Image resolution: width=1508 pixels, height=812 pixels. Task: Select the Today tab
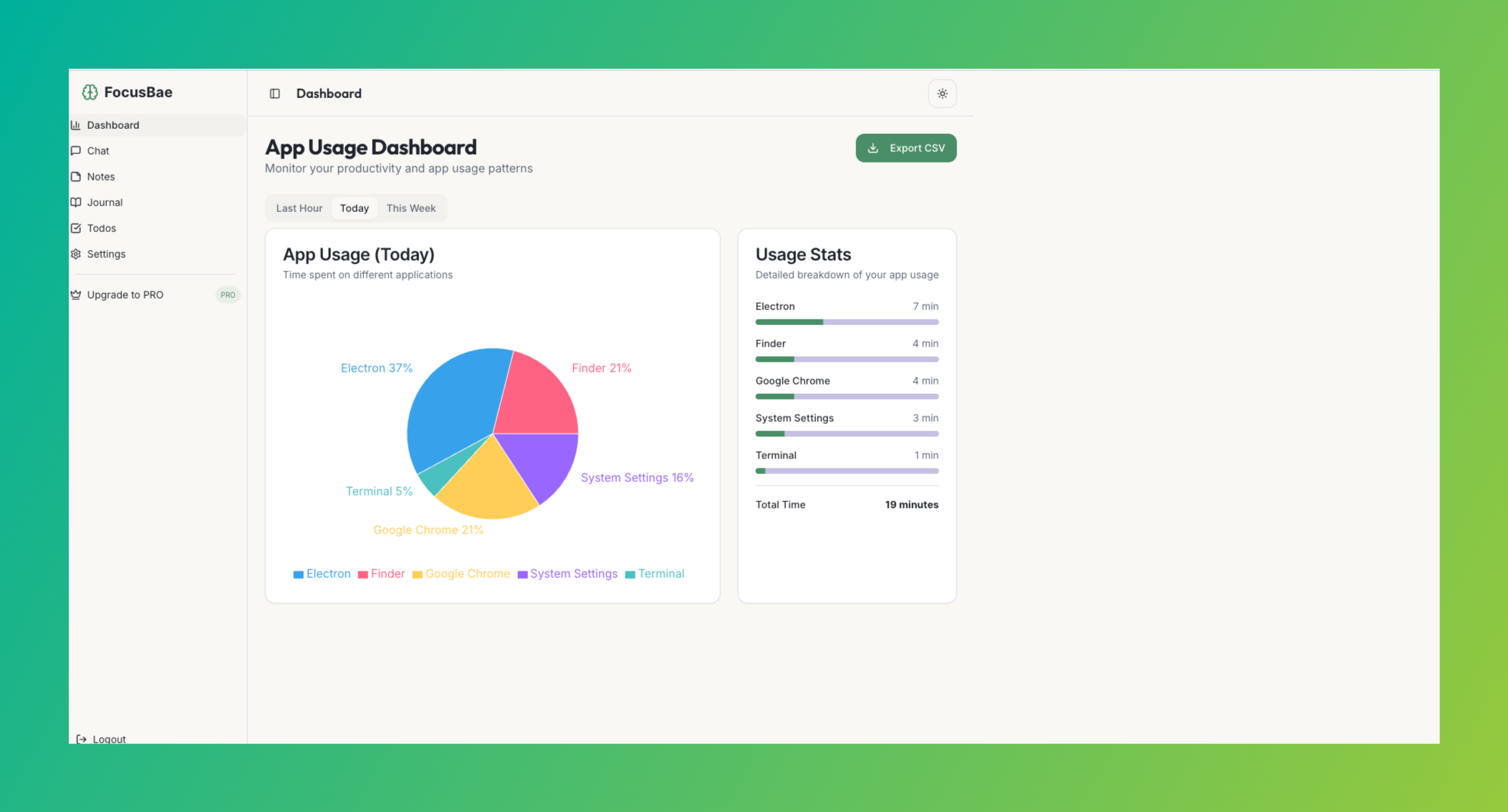355,208
